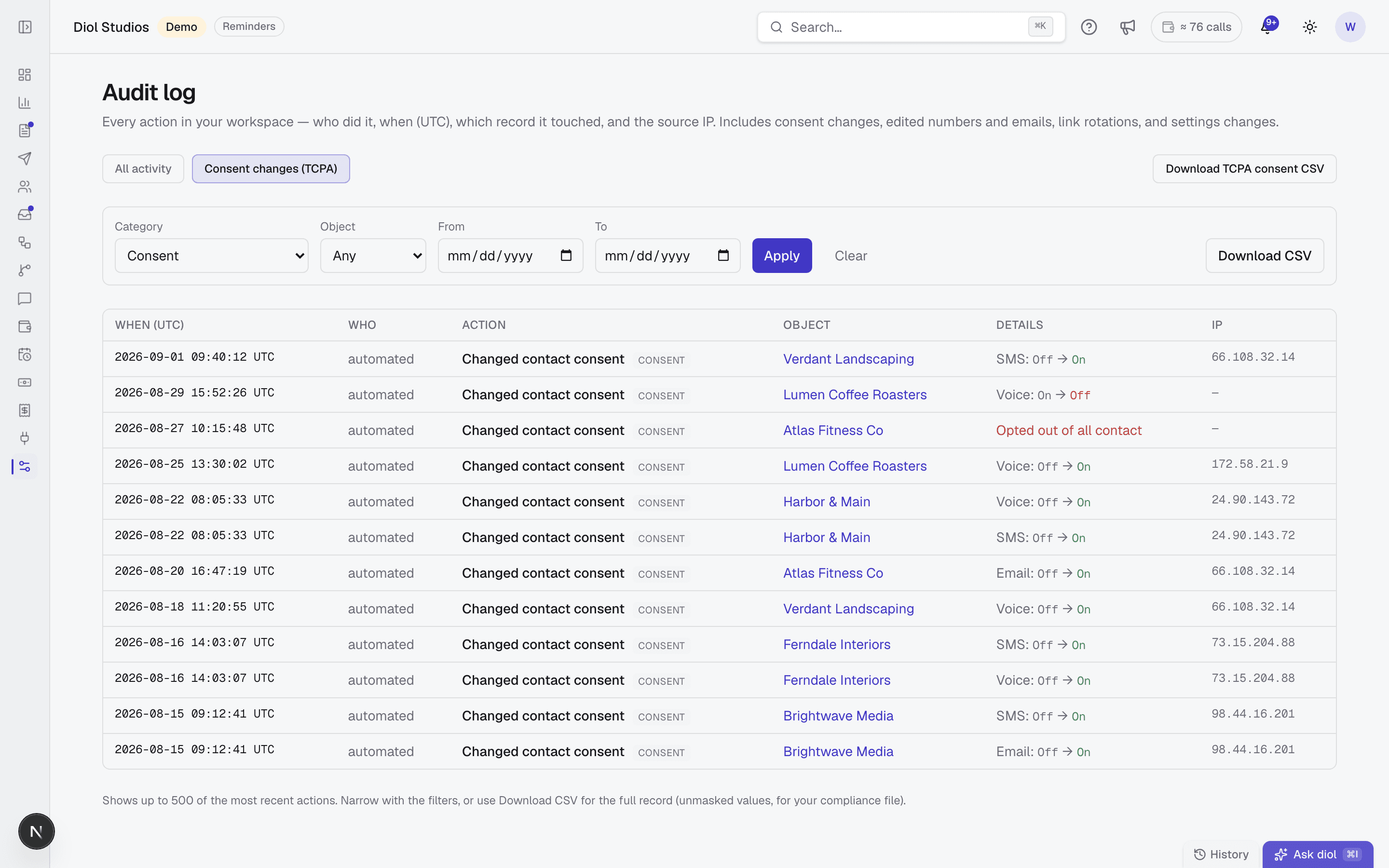Screen dimensions: 1389x868
Task: Open the plug integrations icon
Action: [25, 439]
